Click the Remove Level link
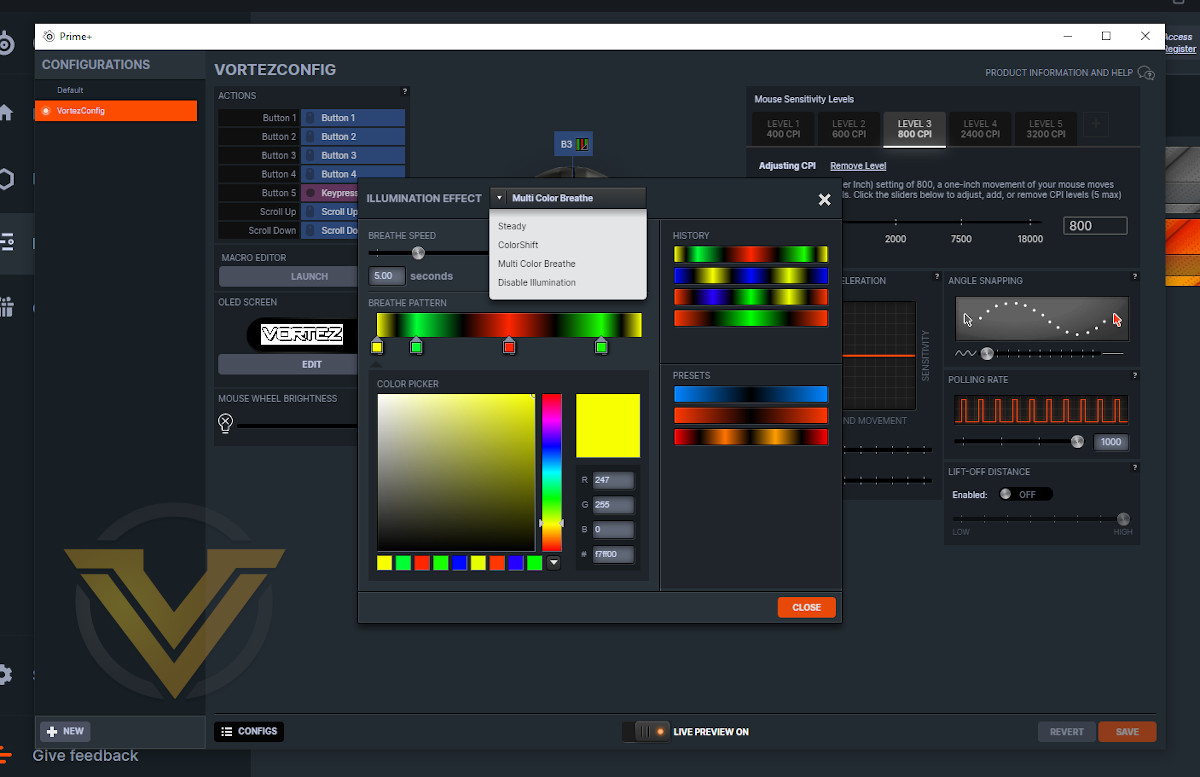 858,166
